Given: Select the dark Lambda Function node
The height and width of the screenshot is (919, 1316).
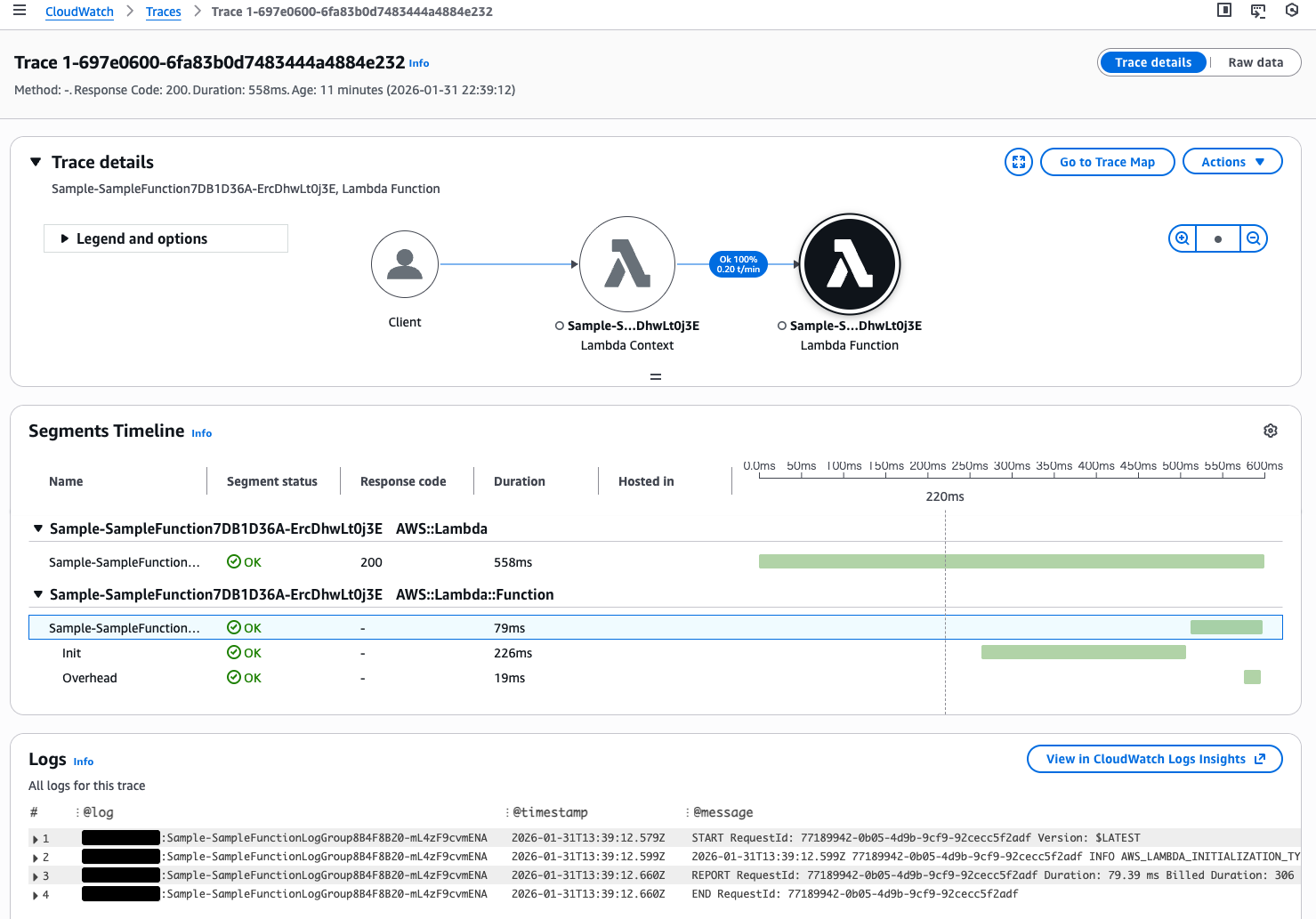Looking at the screenshot, I should tap(850, 264).
